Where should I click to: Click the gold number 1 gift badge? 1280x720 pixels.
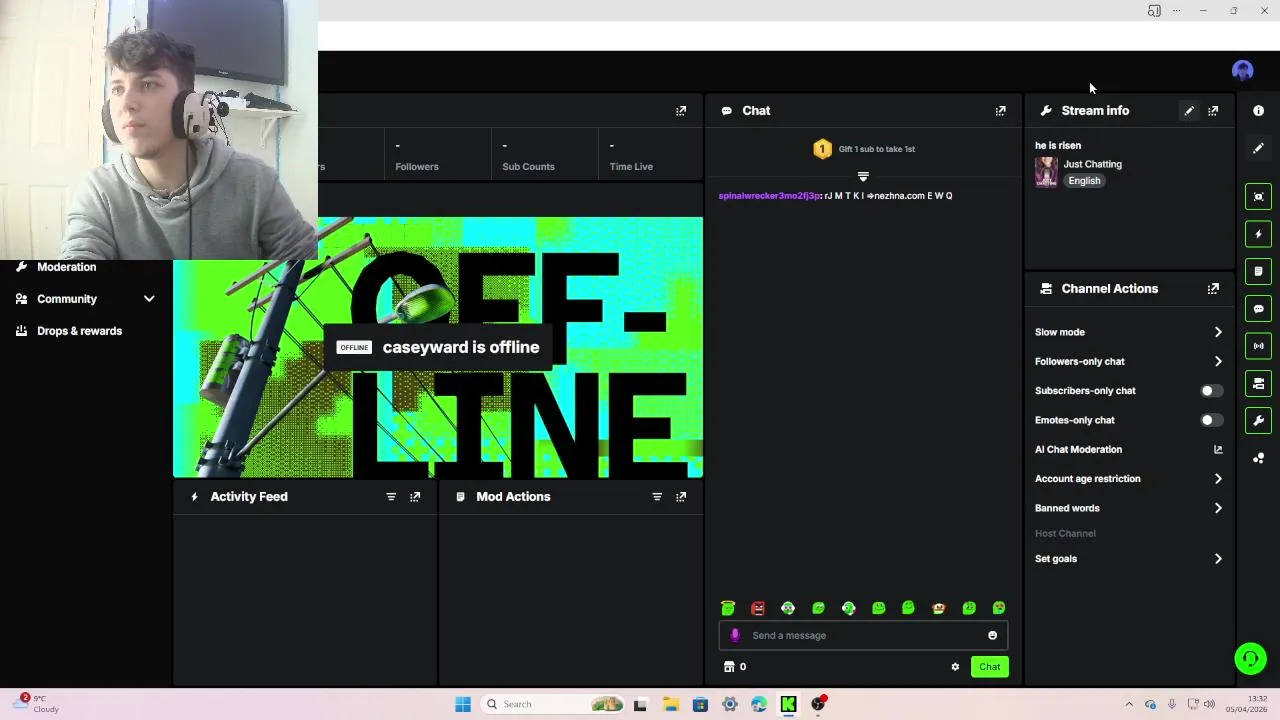click(x=822, y=149)
